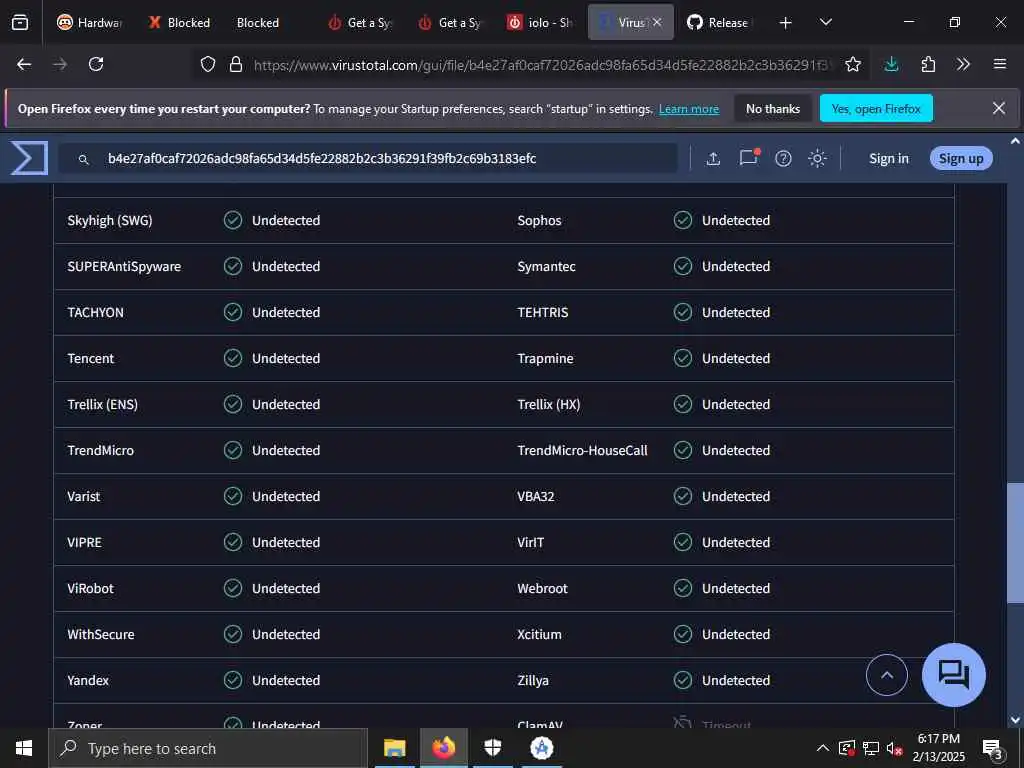Image resolution: width=1024 pixels, height=768 pixels.
Task: Click the Sophos engine name
Action: [x=539, y=221]
